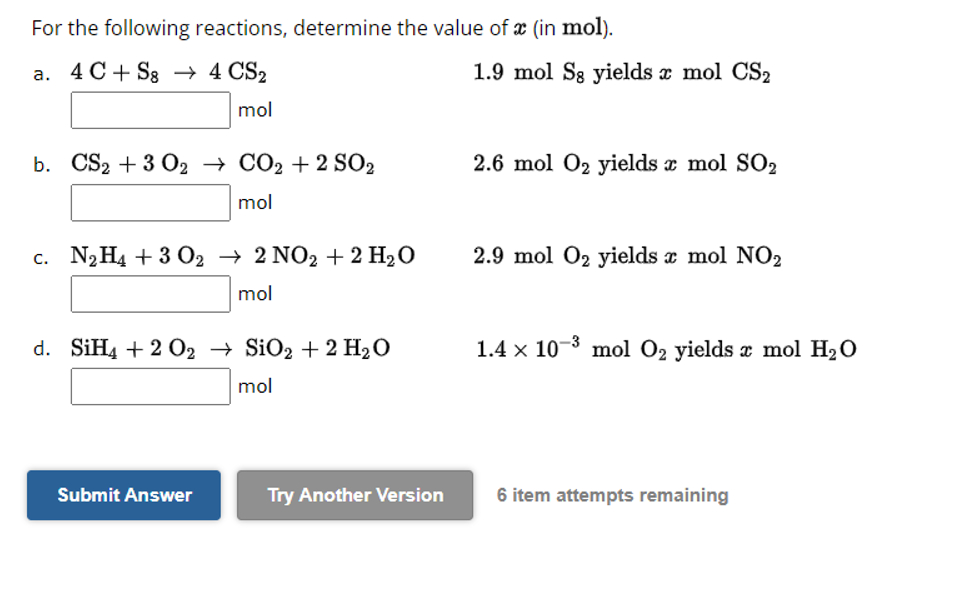This screenshot has width=963, height=612.
Task: Select the mol label beside part c's input
Action: (x=253, y=293)
